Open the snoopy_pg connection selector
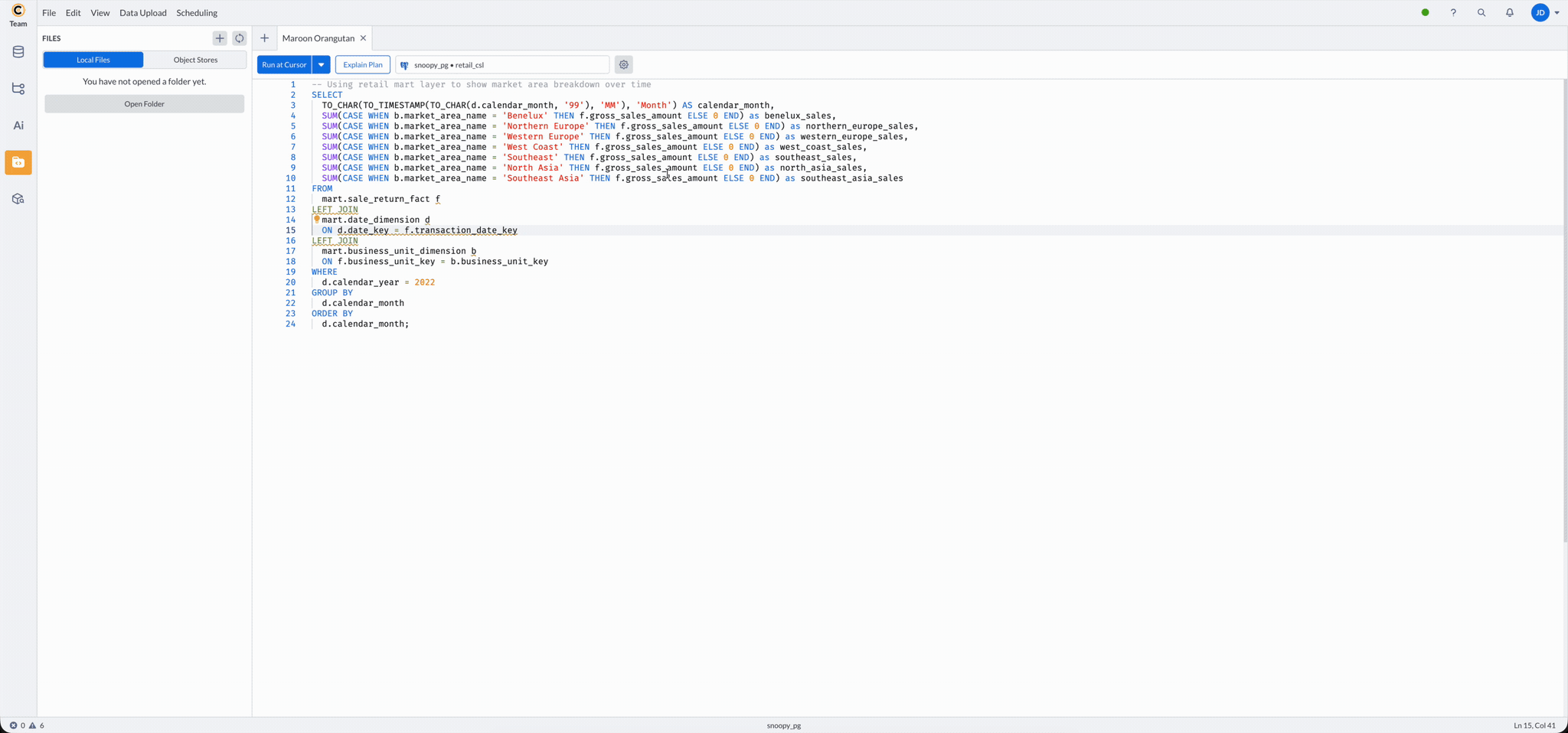The image size is (1568, 733). click(x=502, y=65)
